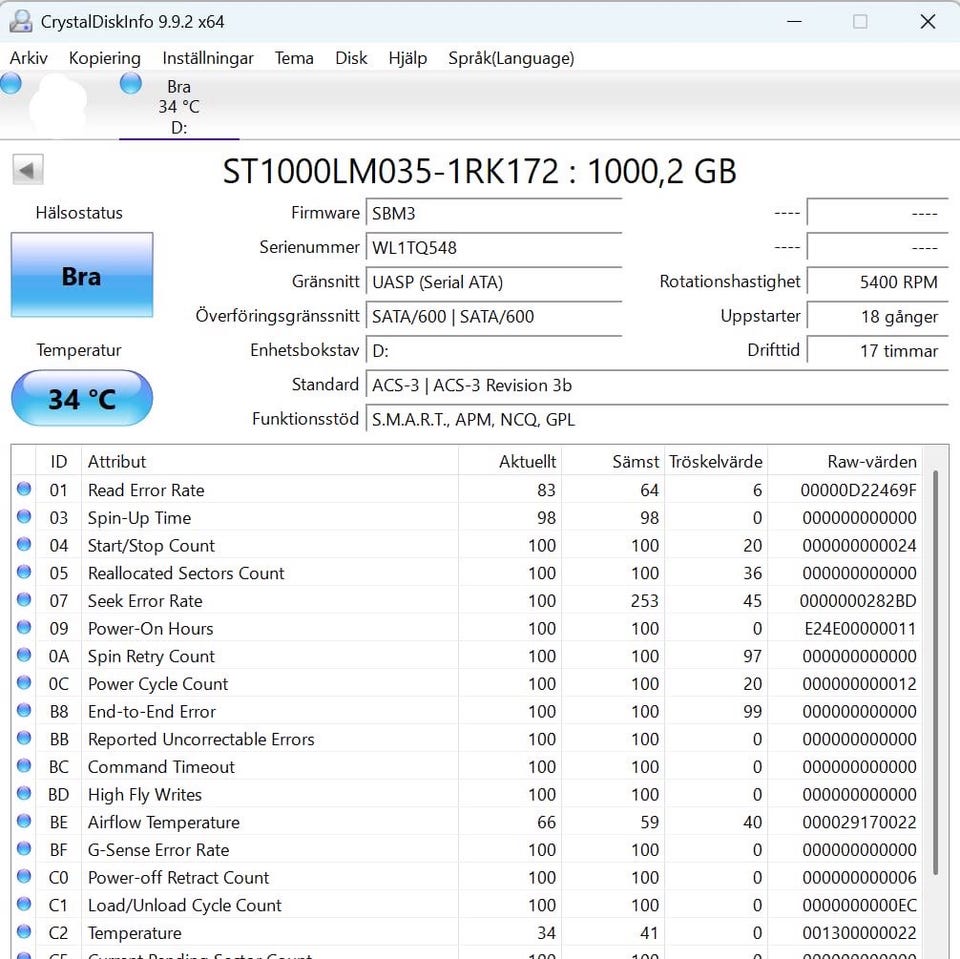Click the SMART attribute list scrollbar
Screen dimensions: 960x959
pyautogui.click(x=936, y=672)
